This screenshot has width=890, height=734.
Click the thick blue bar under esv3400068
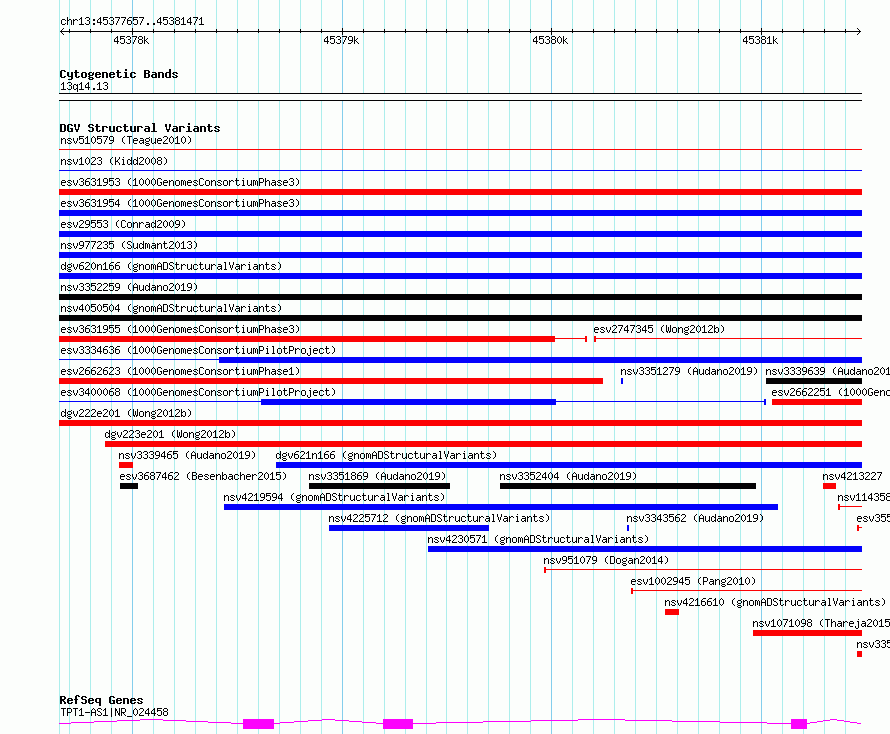(408, 402)
